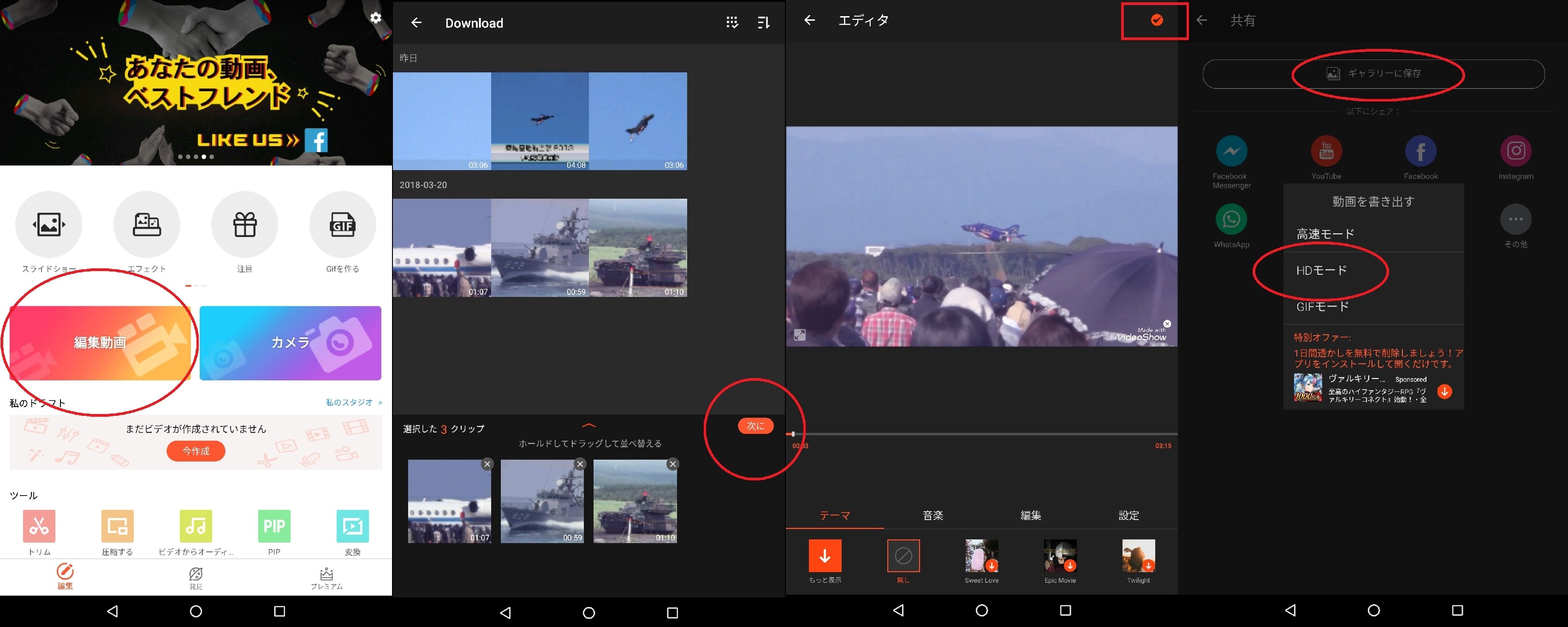Tap the 次に button
Image resolution: width=1568 pixels, height=627 pixels.
[x=755, y=426]
